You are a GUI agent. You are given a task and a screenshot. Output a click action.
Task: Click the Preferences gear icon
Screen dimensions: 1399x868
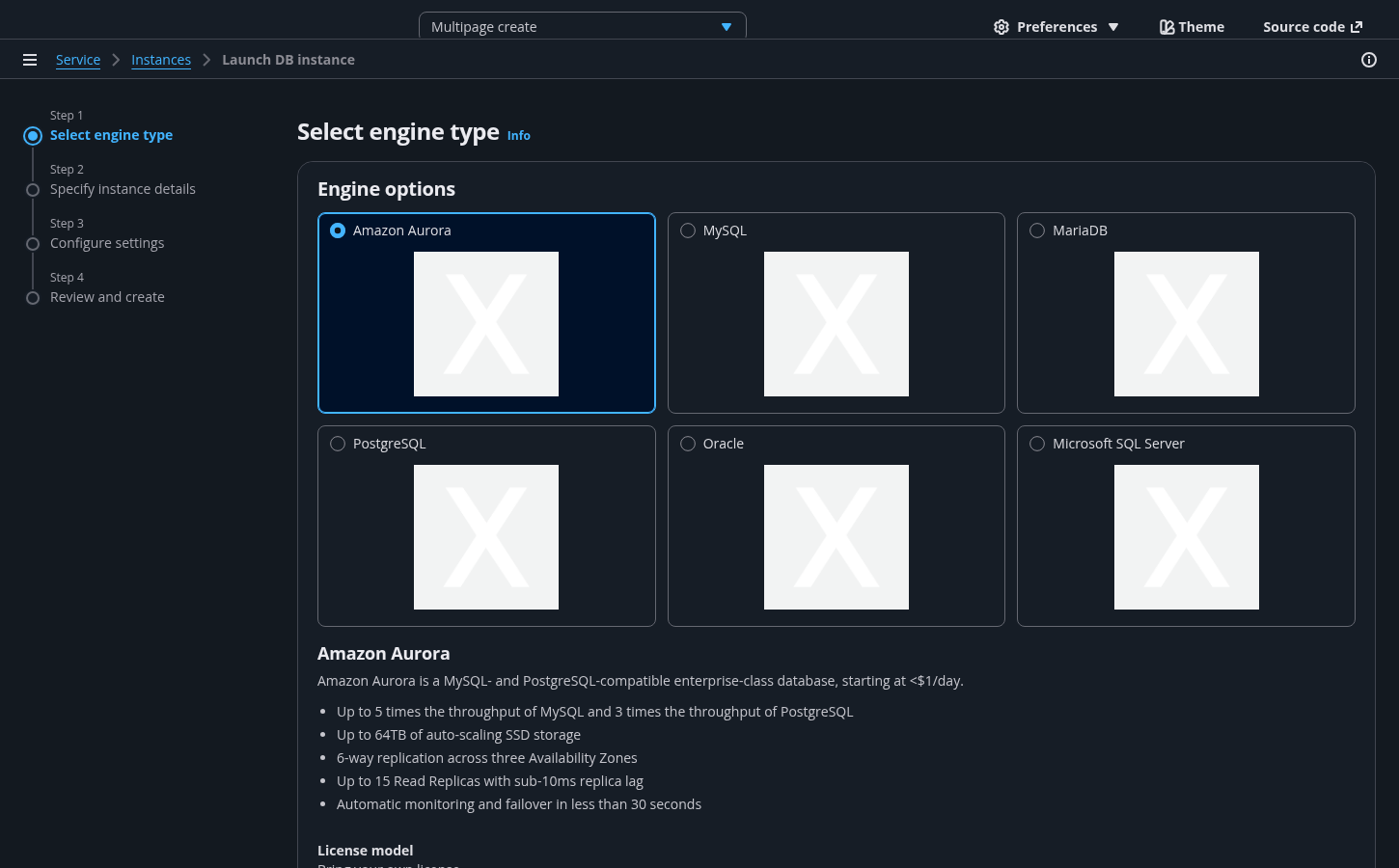pos(1001,27)
